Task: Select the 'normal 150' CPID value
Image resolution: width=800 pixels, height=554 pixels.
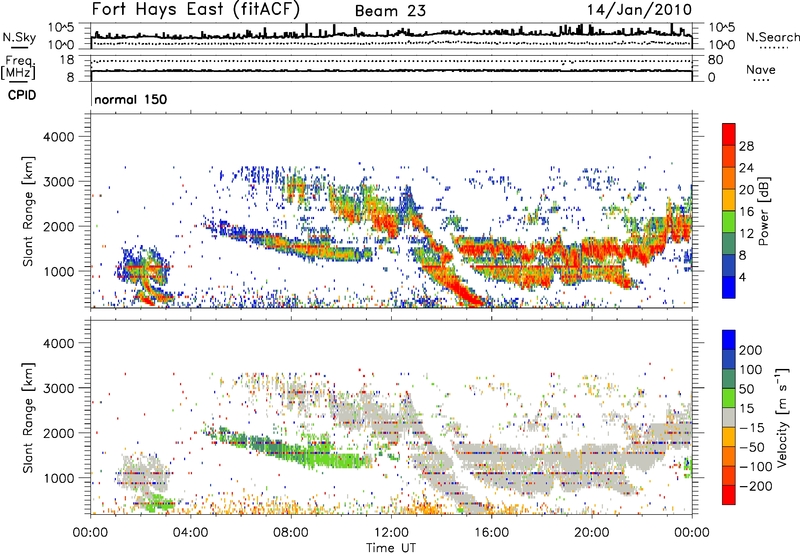Action: click(x=131, y=99)
